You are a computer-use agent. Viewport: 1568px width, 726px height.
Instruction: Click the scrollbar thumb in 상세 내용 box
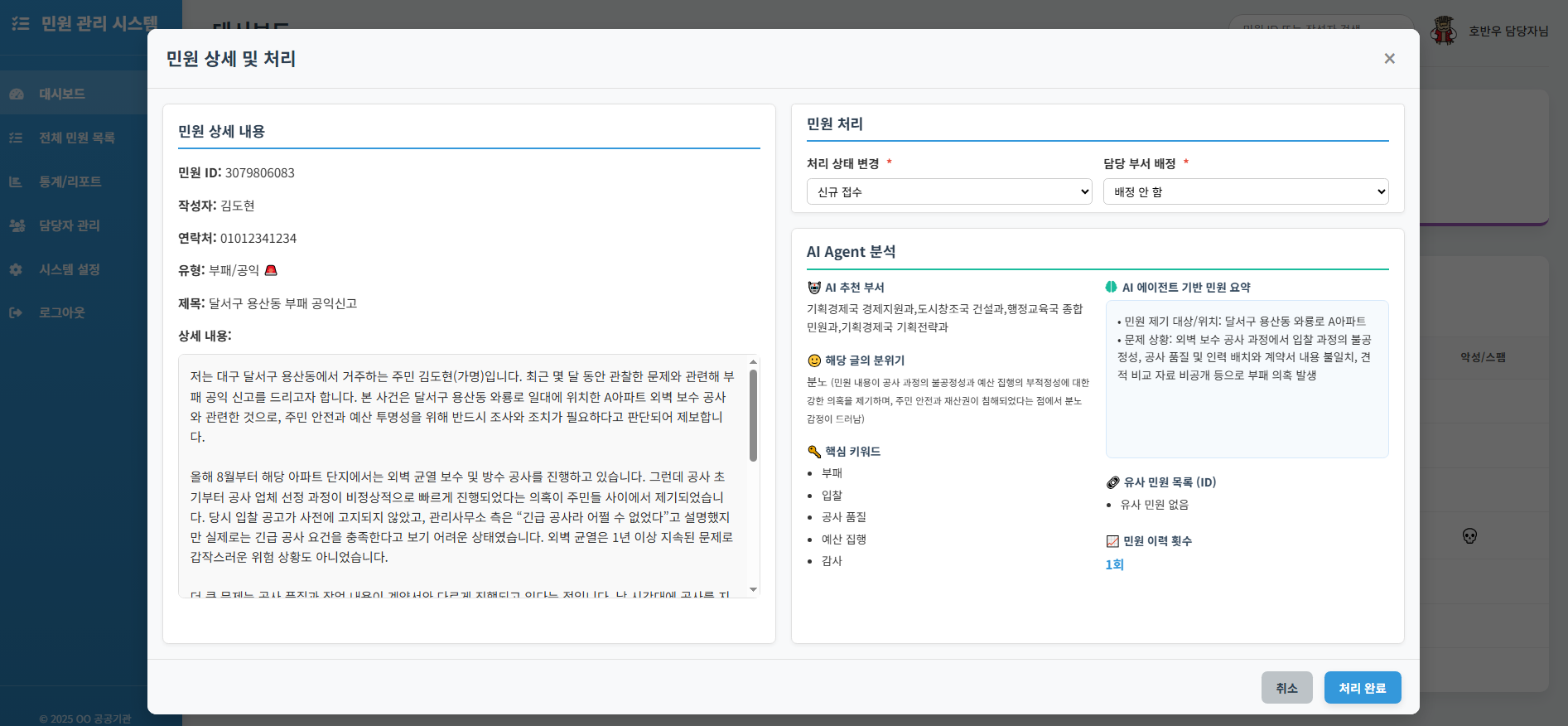click(753, 414)
